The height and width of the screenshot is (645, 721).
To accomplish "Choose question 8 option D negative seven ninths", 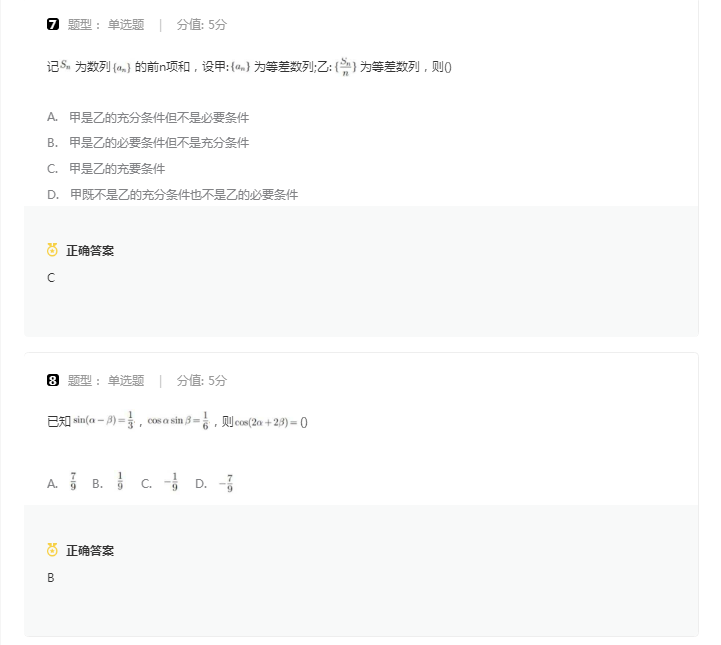I will [x=214, y=483].
